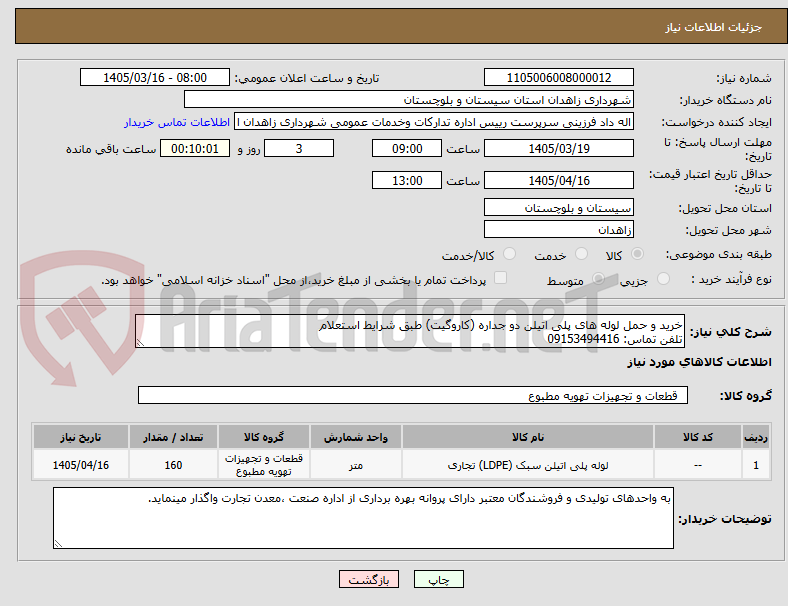Screen dimensions: 788x606
Task: Select the کالا/خدمت radio button
Action: tap(510, 254)
